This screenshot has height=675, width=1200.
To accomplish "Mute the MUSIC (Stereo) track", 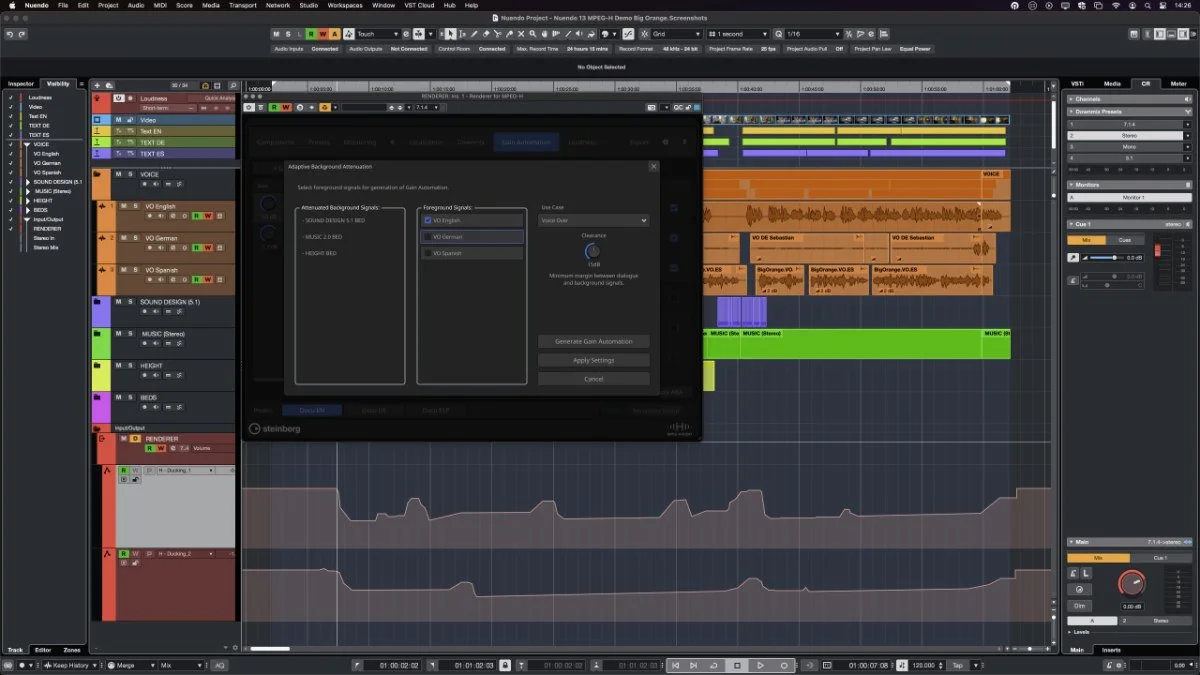I will coord(118,334).
